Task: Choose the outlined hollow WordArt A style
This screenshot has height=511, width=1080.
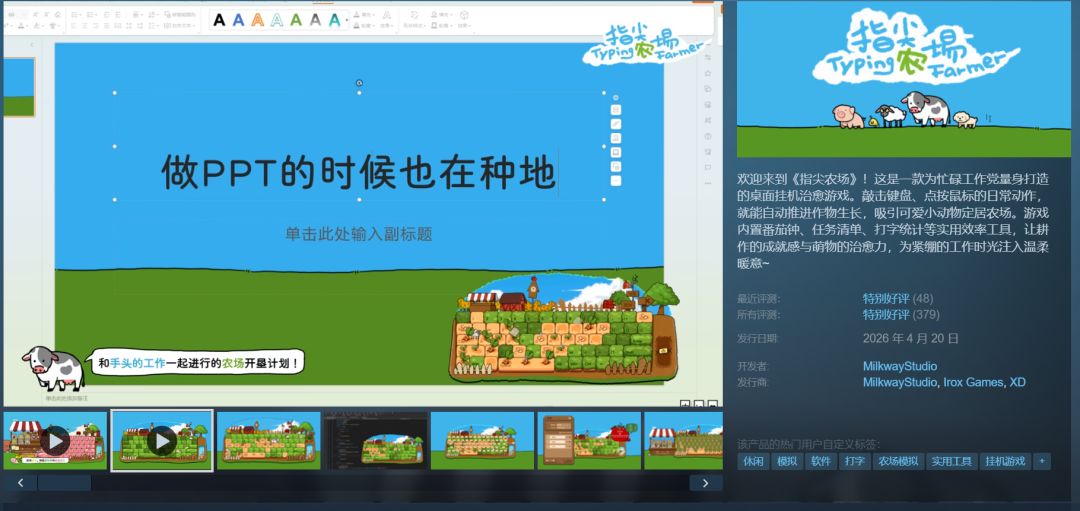Action: click(277, 20)
